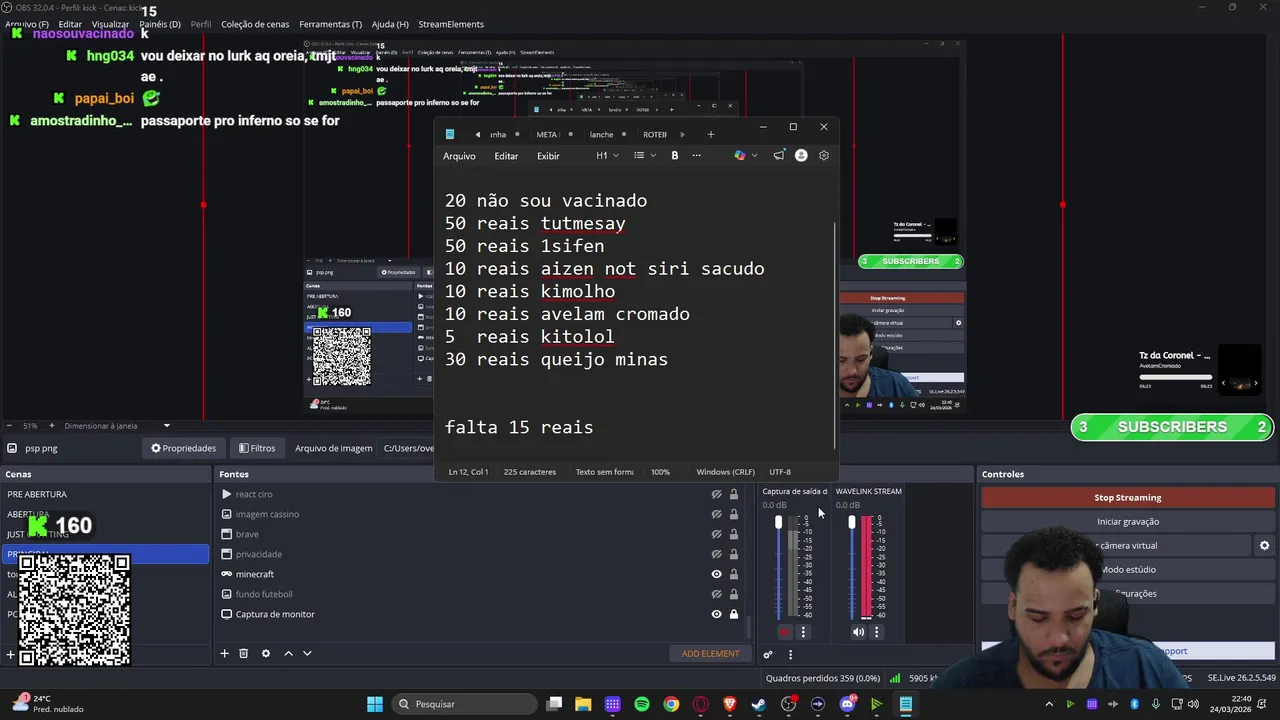This screenshot has height=720, width=1280.
Task: Open virtual camera settings gear
Action: coord(1264,545)
